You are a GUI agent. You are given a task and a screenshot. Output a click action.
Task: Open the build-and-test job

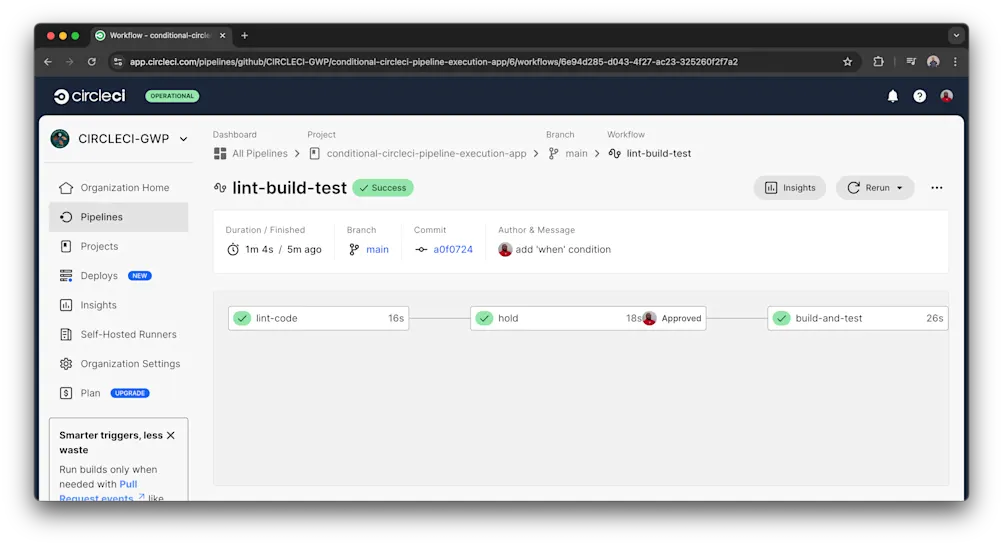pyautogui.click(x=858, y=318)
